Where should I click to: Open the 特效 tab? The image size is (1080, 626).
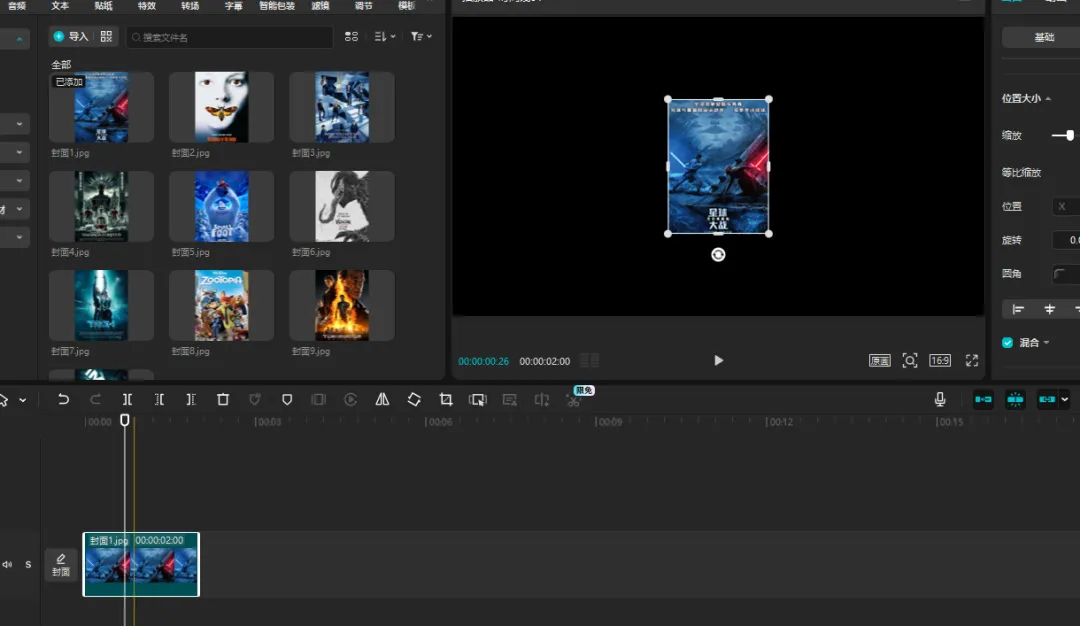click(x=147, y=6)
